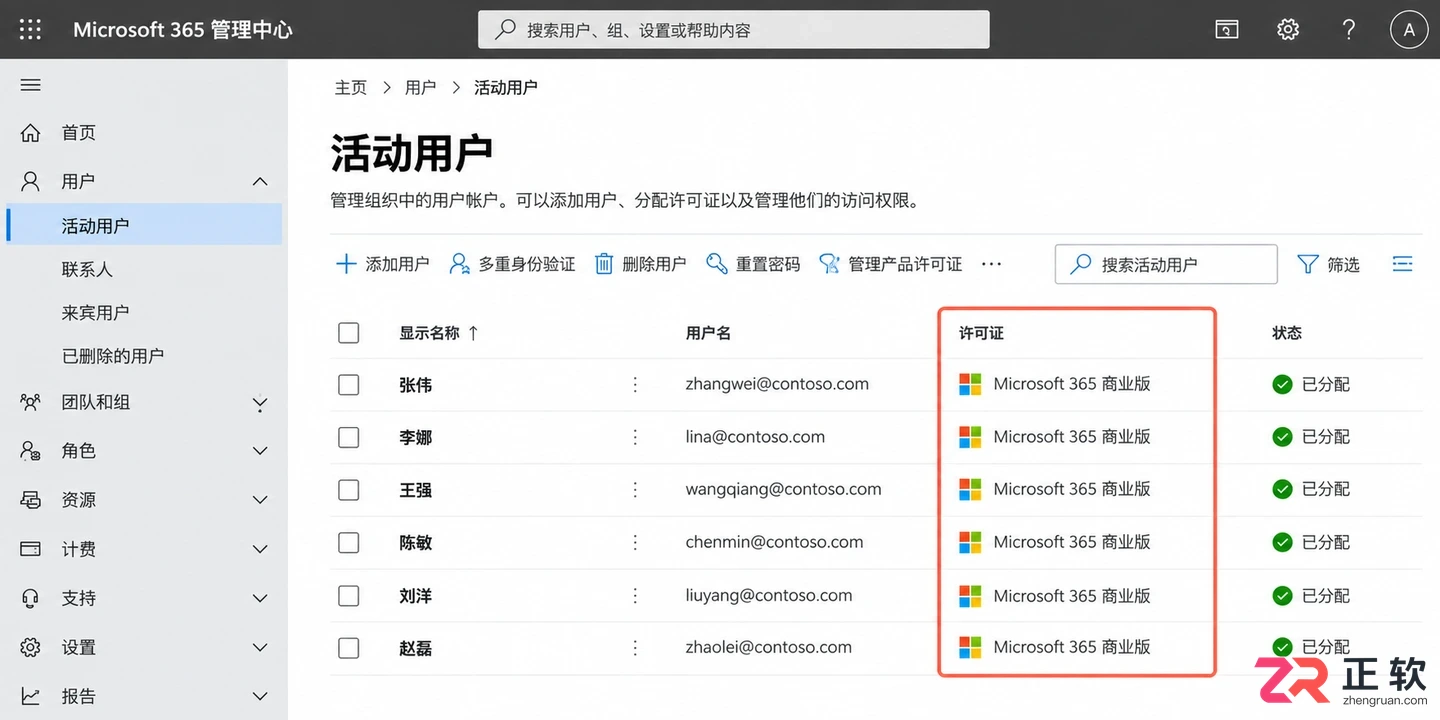This screenshot has height=720, width=1440.
Task: Click the headset icon beside 支持
Action: click(x=31, y=598)
